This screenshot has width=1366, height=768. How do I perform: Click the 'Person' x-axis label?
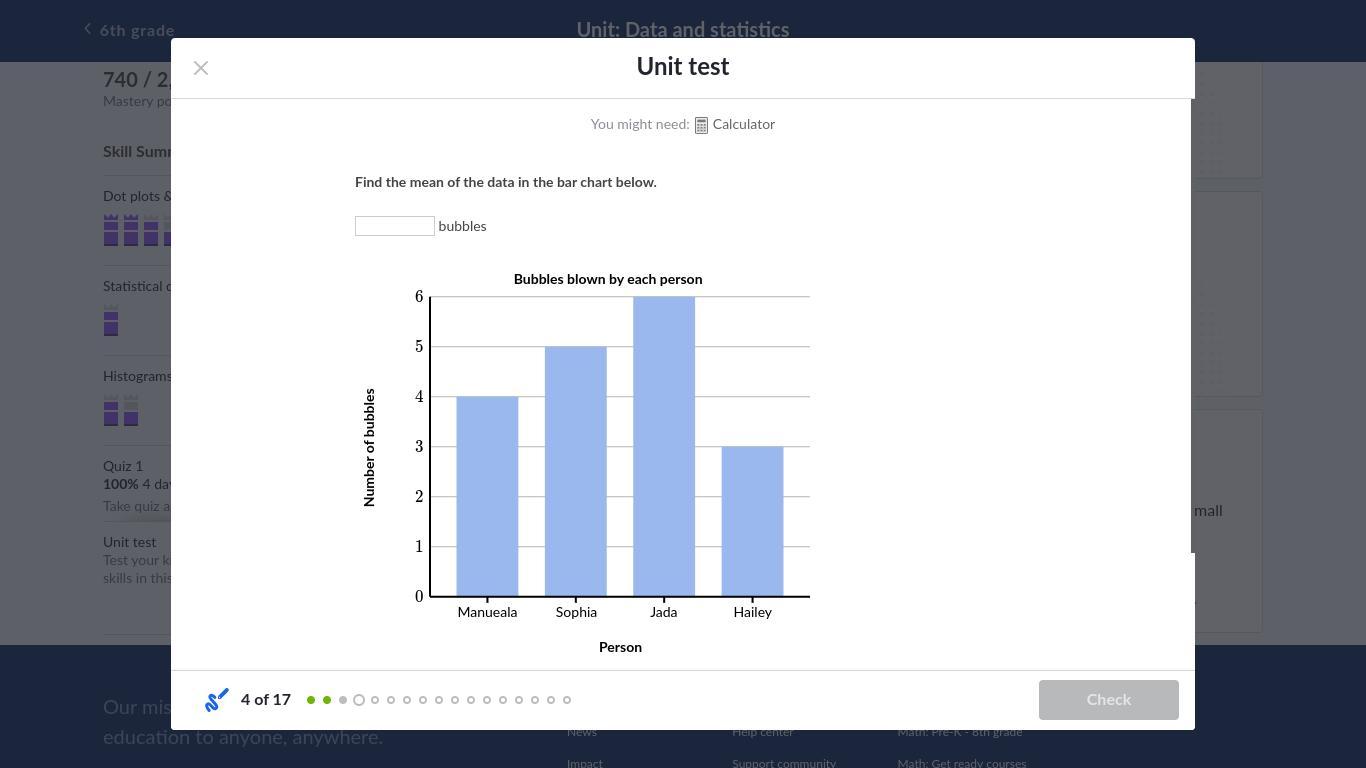(620, 648)
